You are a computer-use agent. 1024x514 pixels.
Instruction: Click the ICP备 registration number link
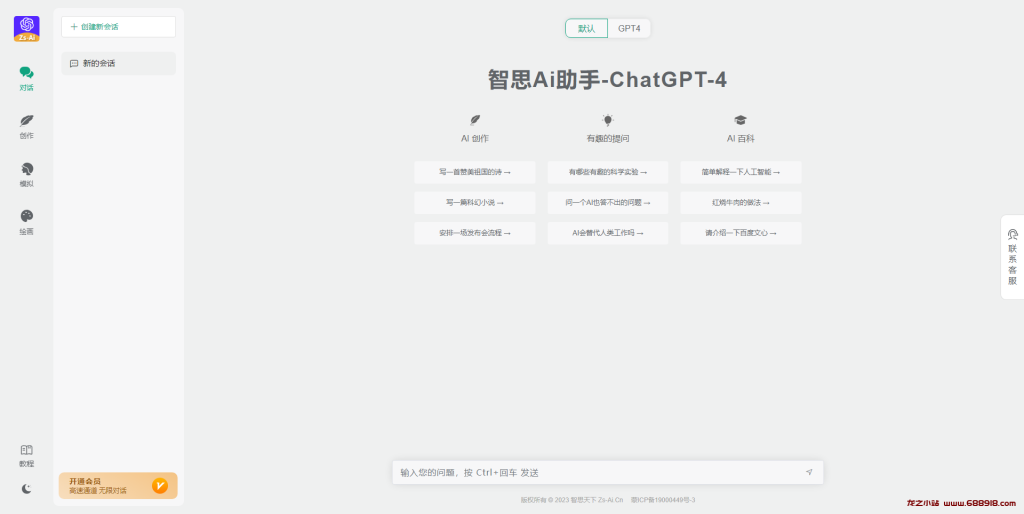pos(663,500)
